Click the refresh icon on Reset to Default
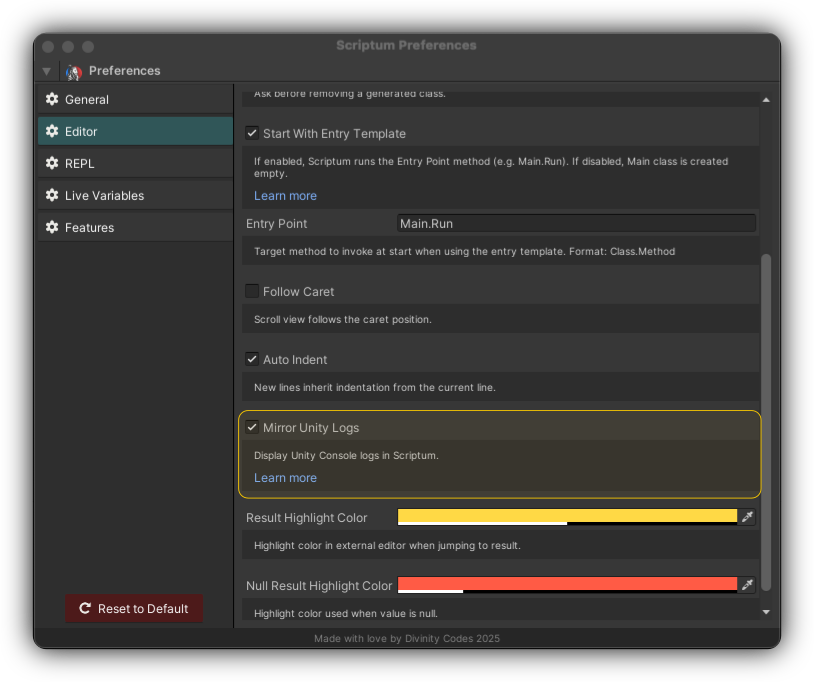 85,608
